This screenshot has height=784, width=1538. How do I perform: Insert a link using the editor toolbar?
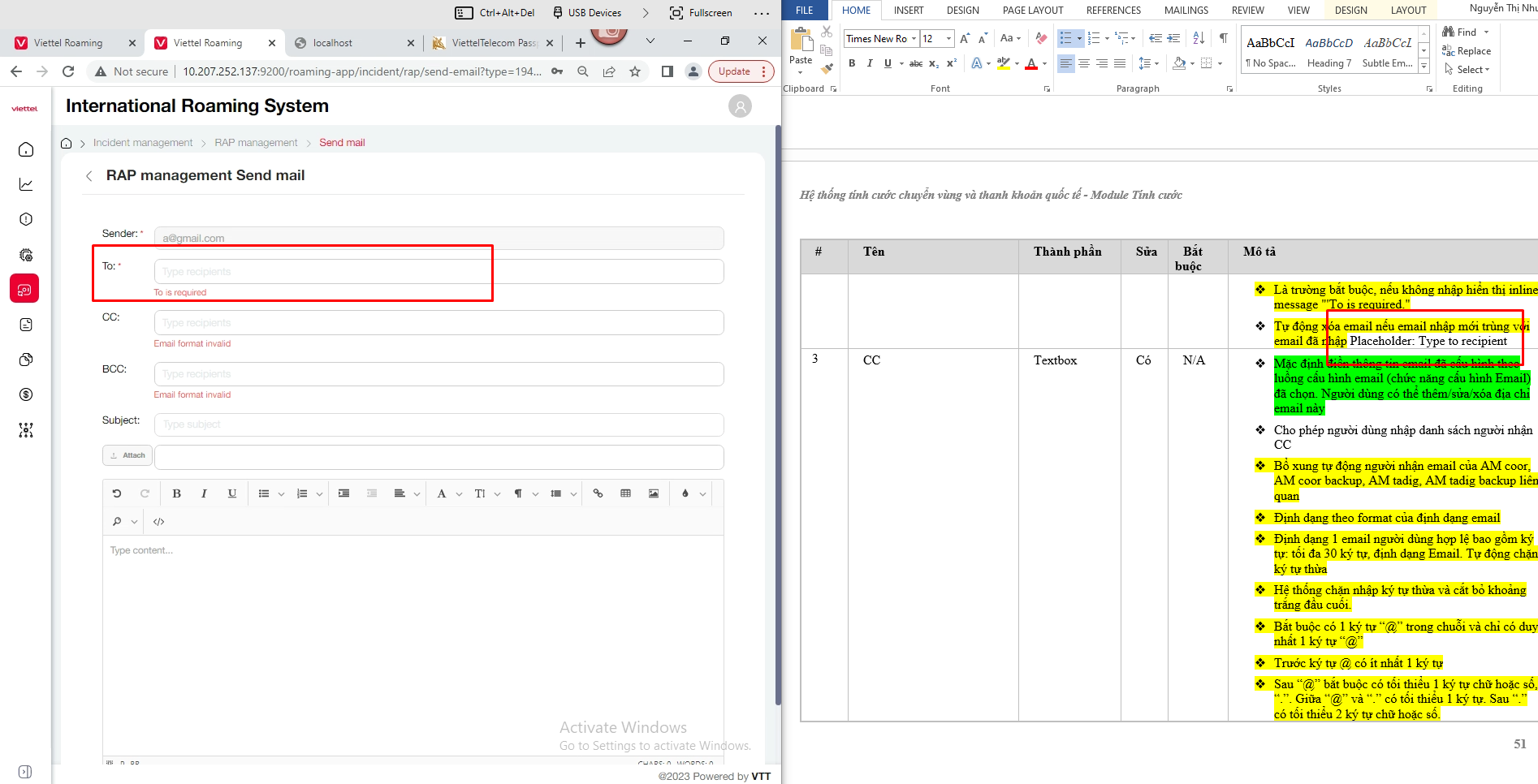(x=598, y=493)
